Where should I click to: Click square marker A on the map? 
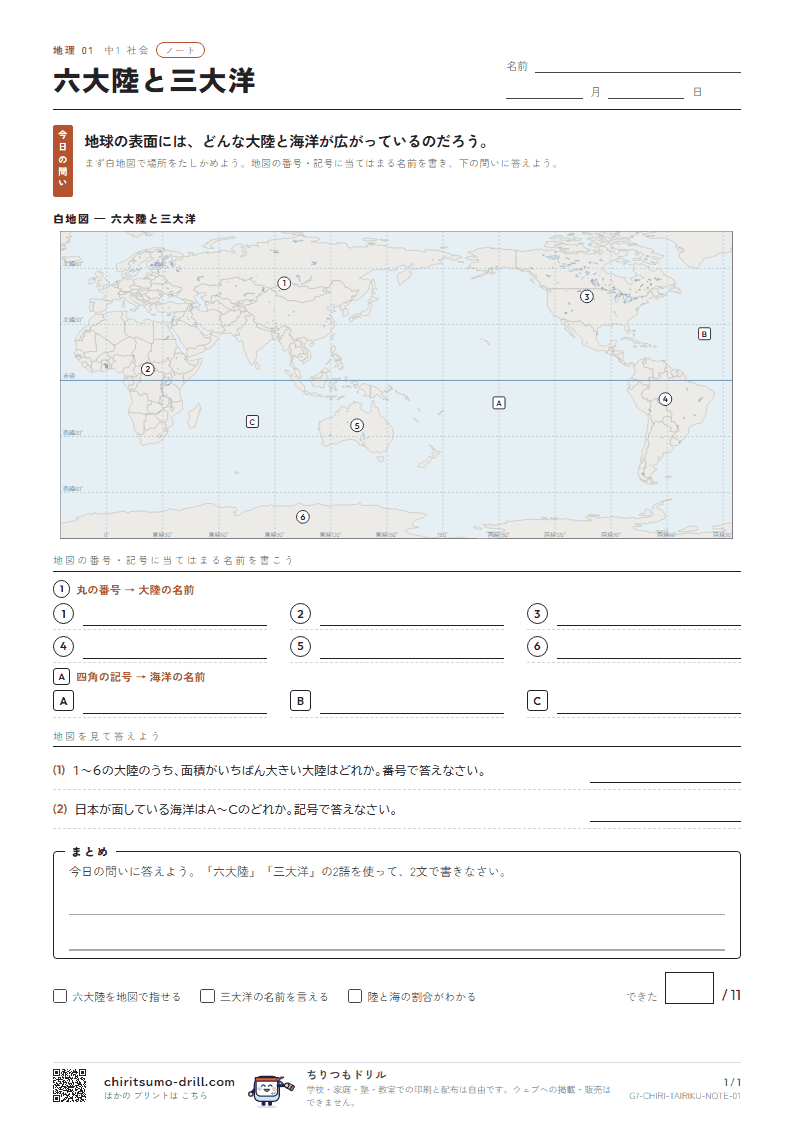click(x=499, y=403)
